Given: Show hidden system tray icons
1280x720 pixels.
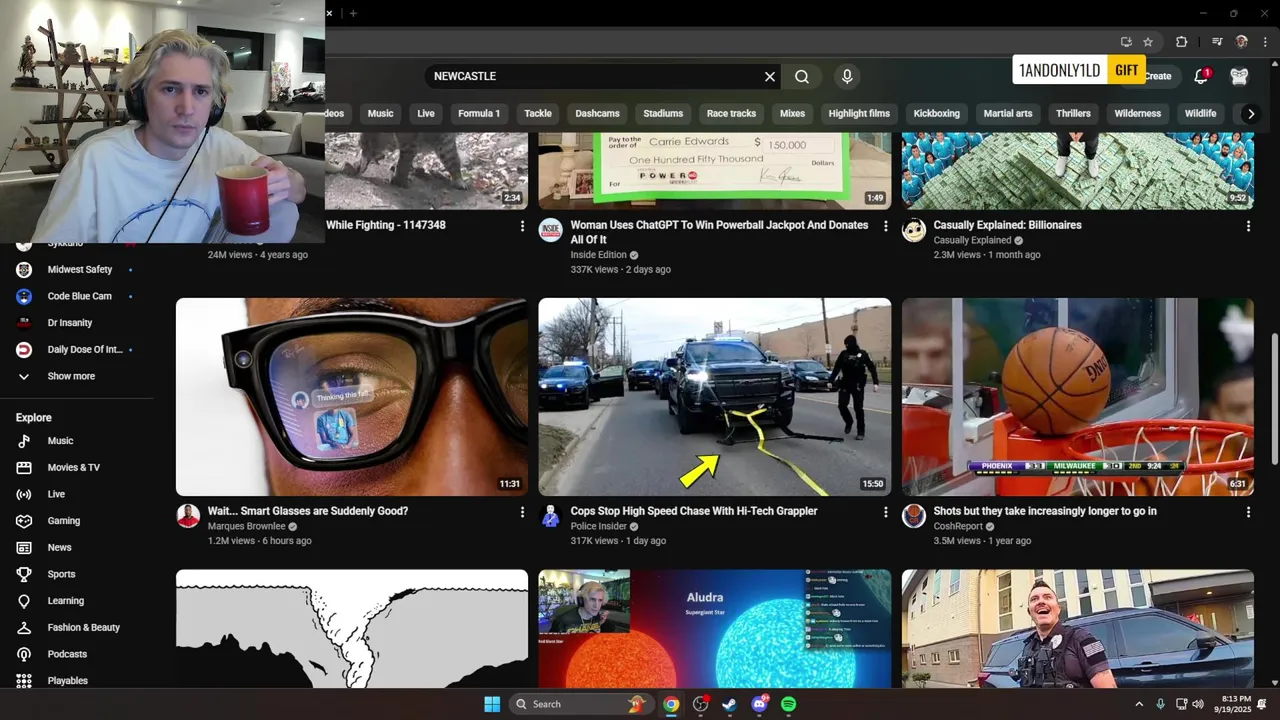Looking at the screenshot, I should click(x=1139, y=704).
